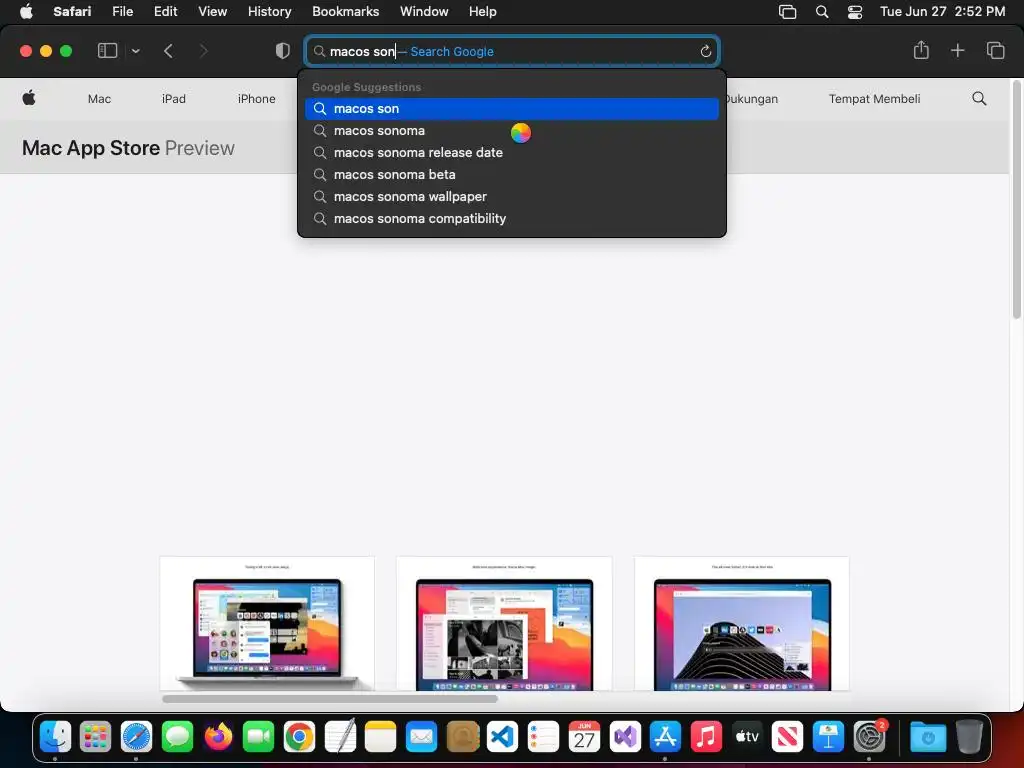Open Finder from the dock
This screenshot has height=768, width=1024.
(x=55, y=737)
